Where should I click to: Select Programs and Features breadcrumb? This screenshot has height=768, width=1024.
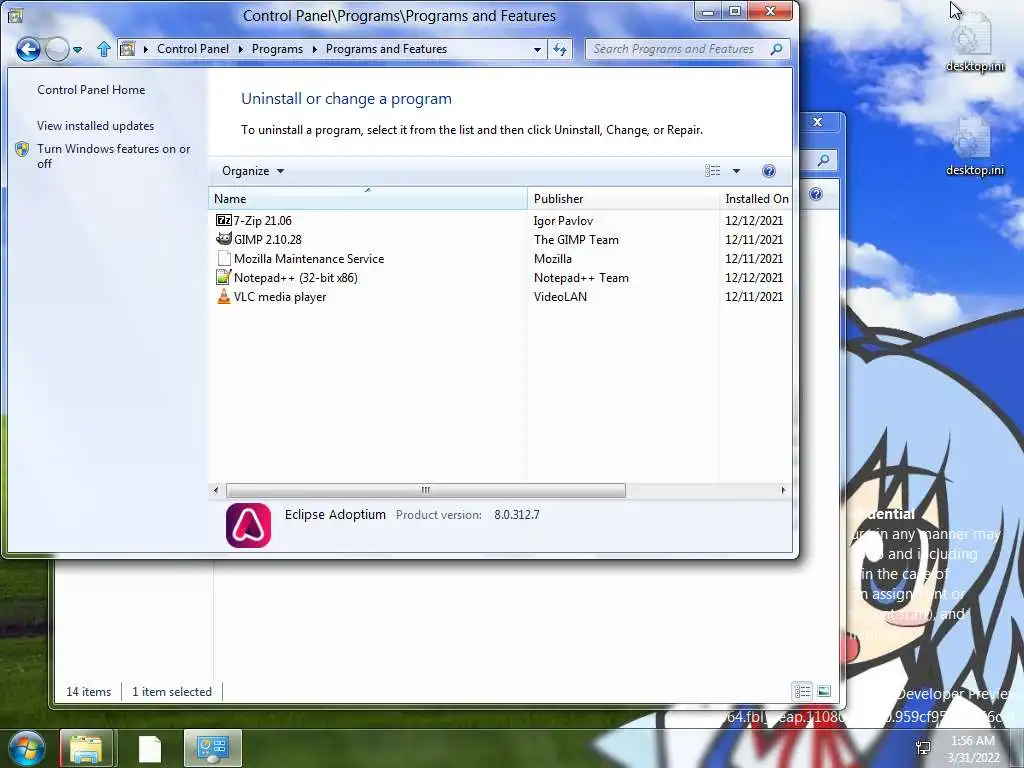point(386,49)
